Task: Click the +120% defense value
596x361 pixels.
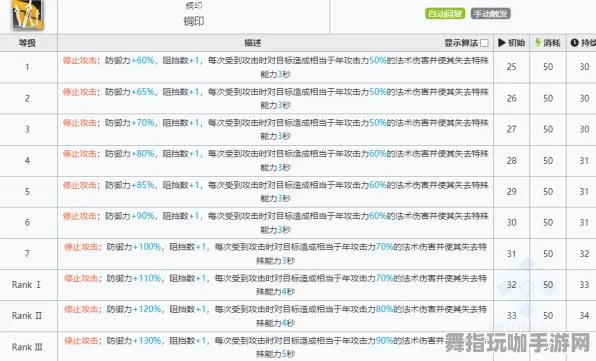Action: click(x=147, y=309)
